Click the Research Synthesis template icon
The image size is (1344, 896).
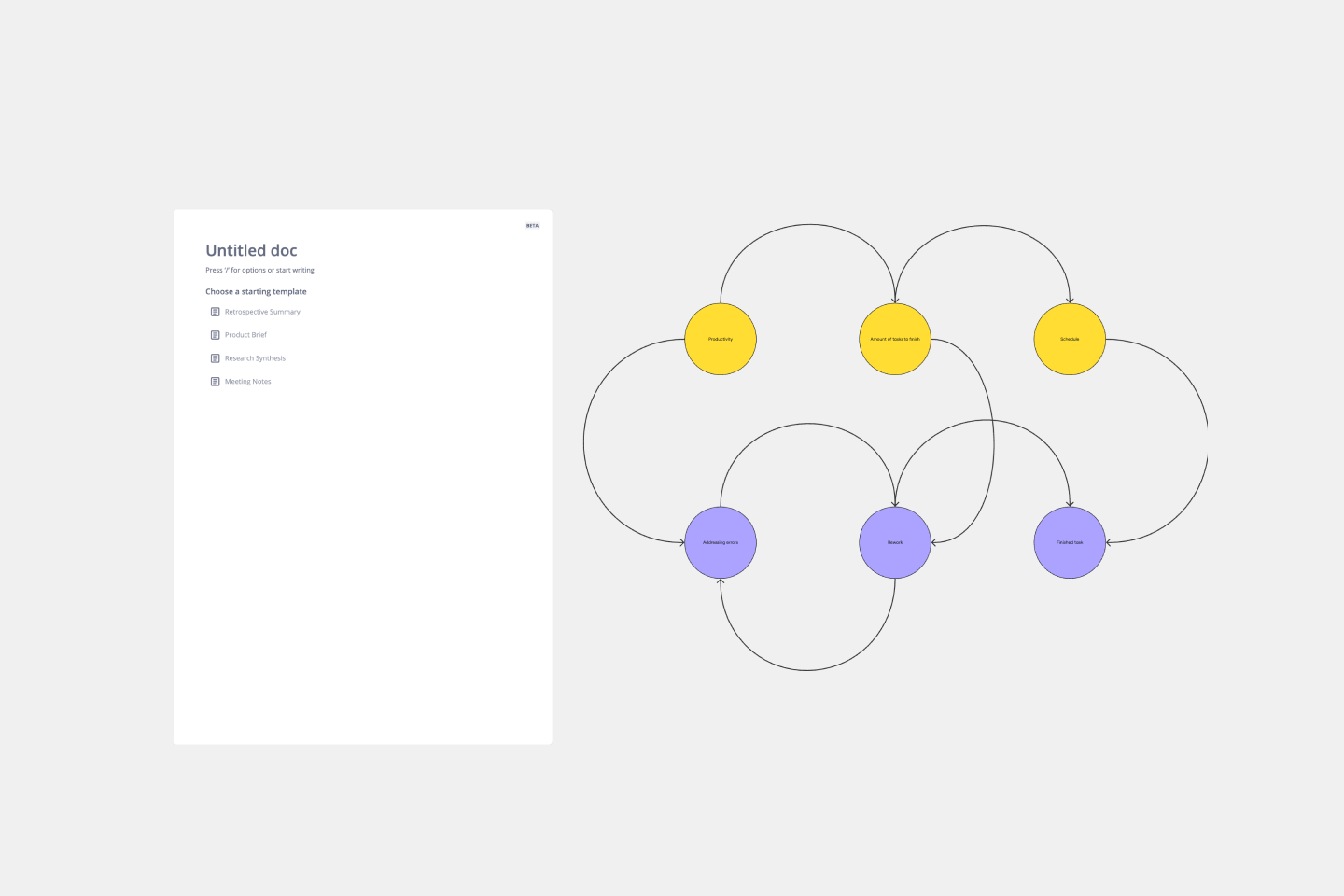click(215, 358)
